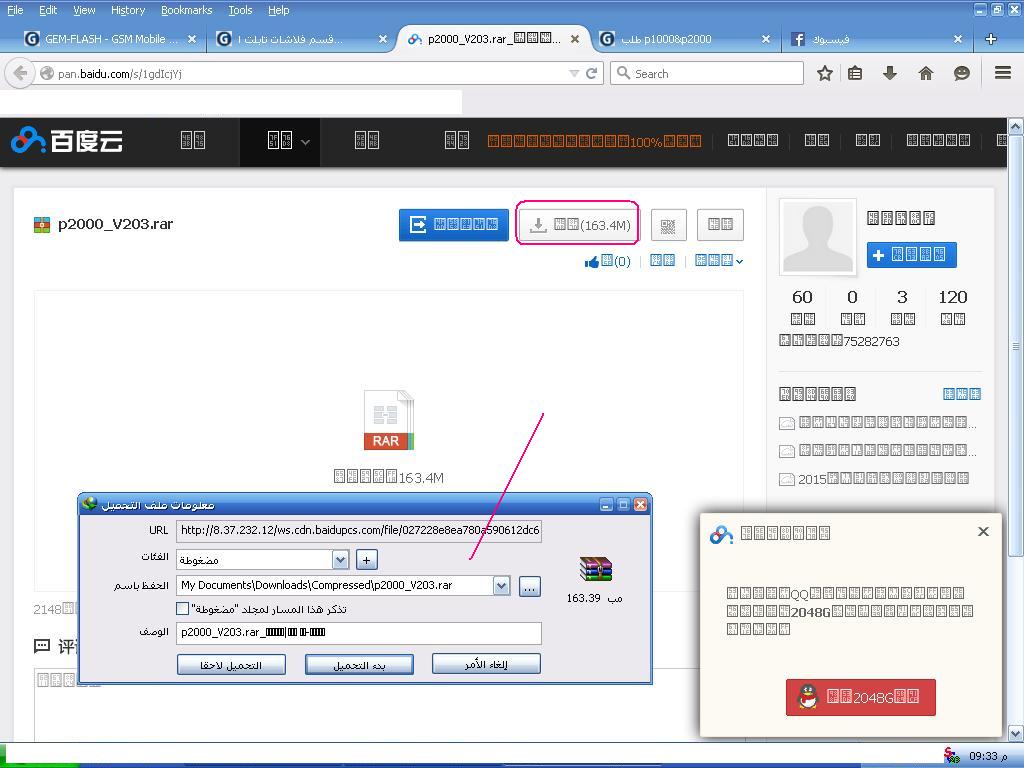Open the View menu

[x=84, y=10]
